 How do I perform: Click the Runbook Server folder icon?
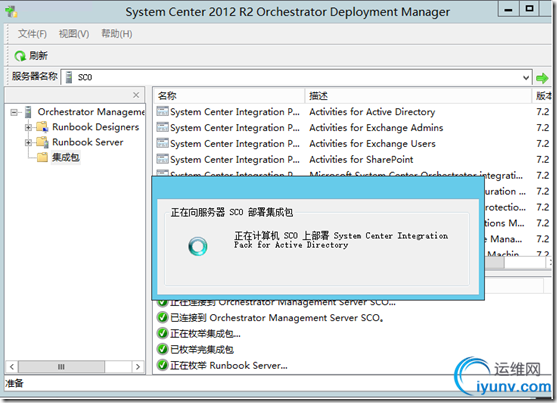click(x=42, y=142)
